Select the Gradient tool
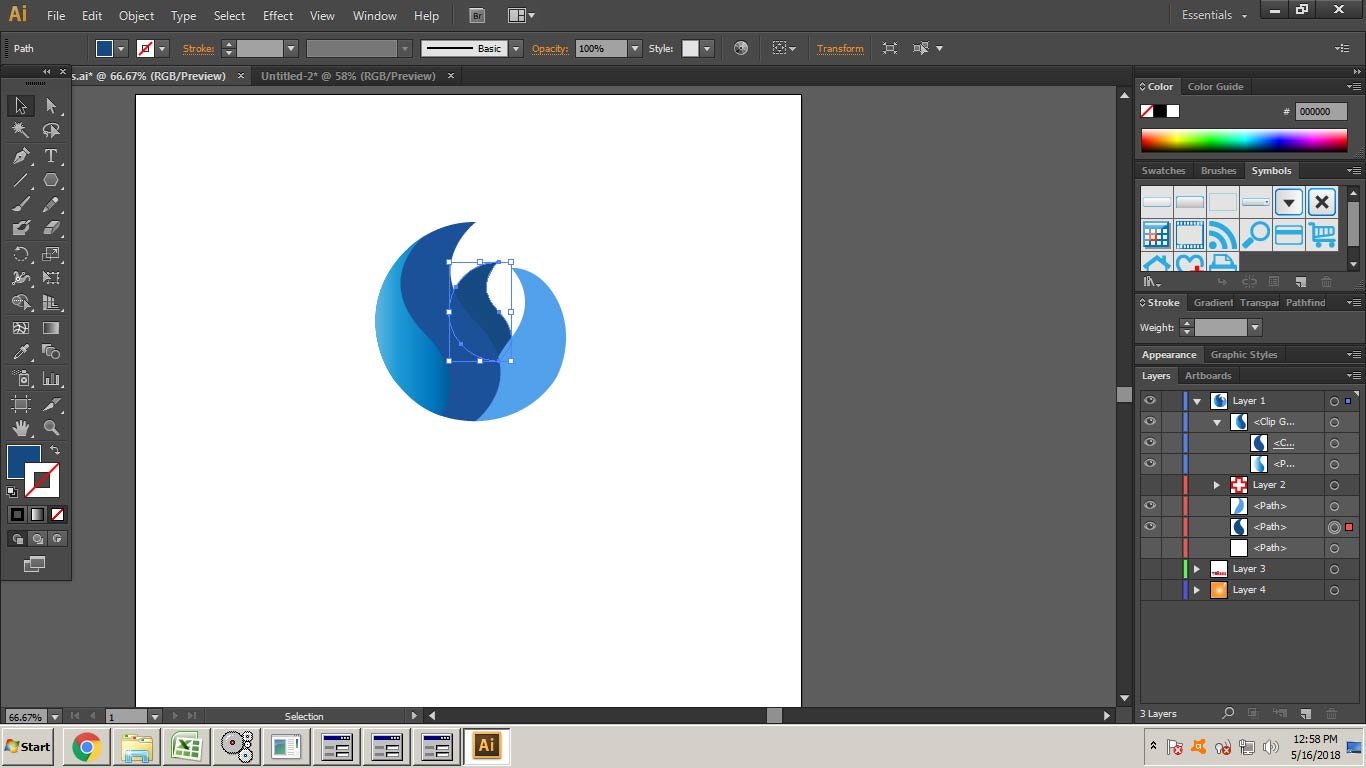 pos(51,327)
